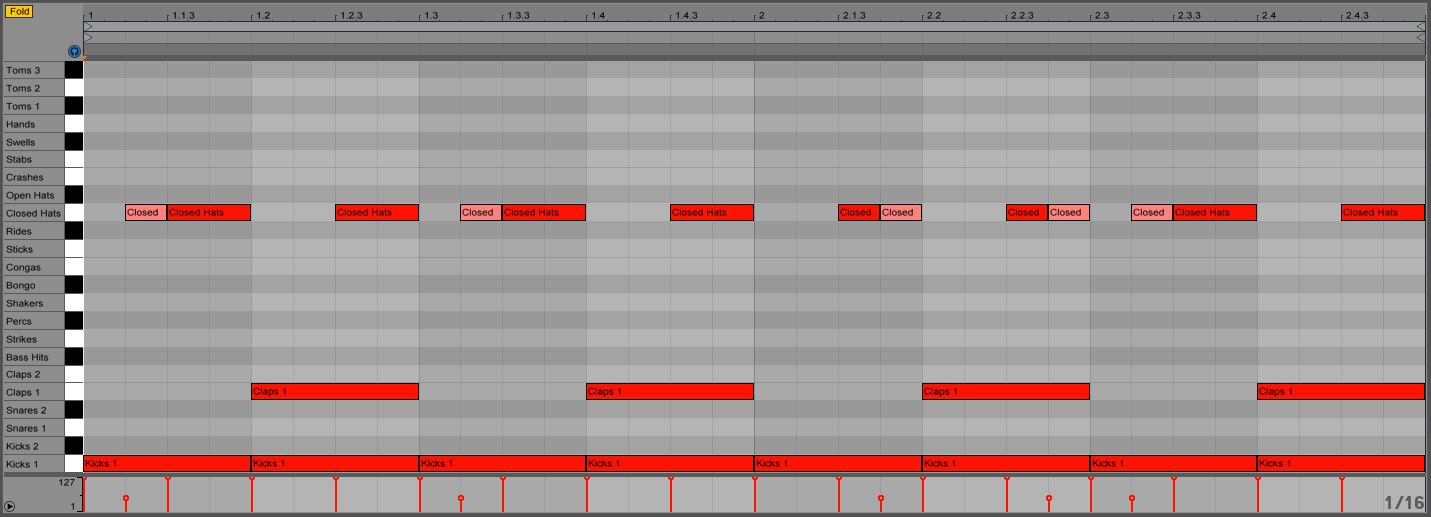Select the Claps 1 note at beat 1.2

point(335,391)
